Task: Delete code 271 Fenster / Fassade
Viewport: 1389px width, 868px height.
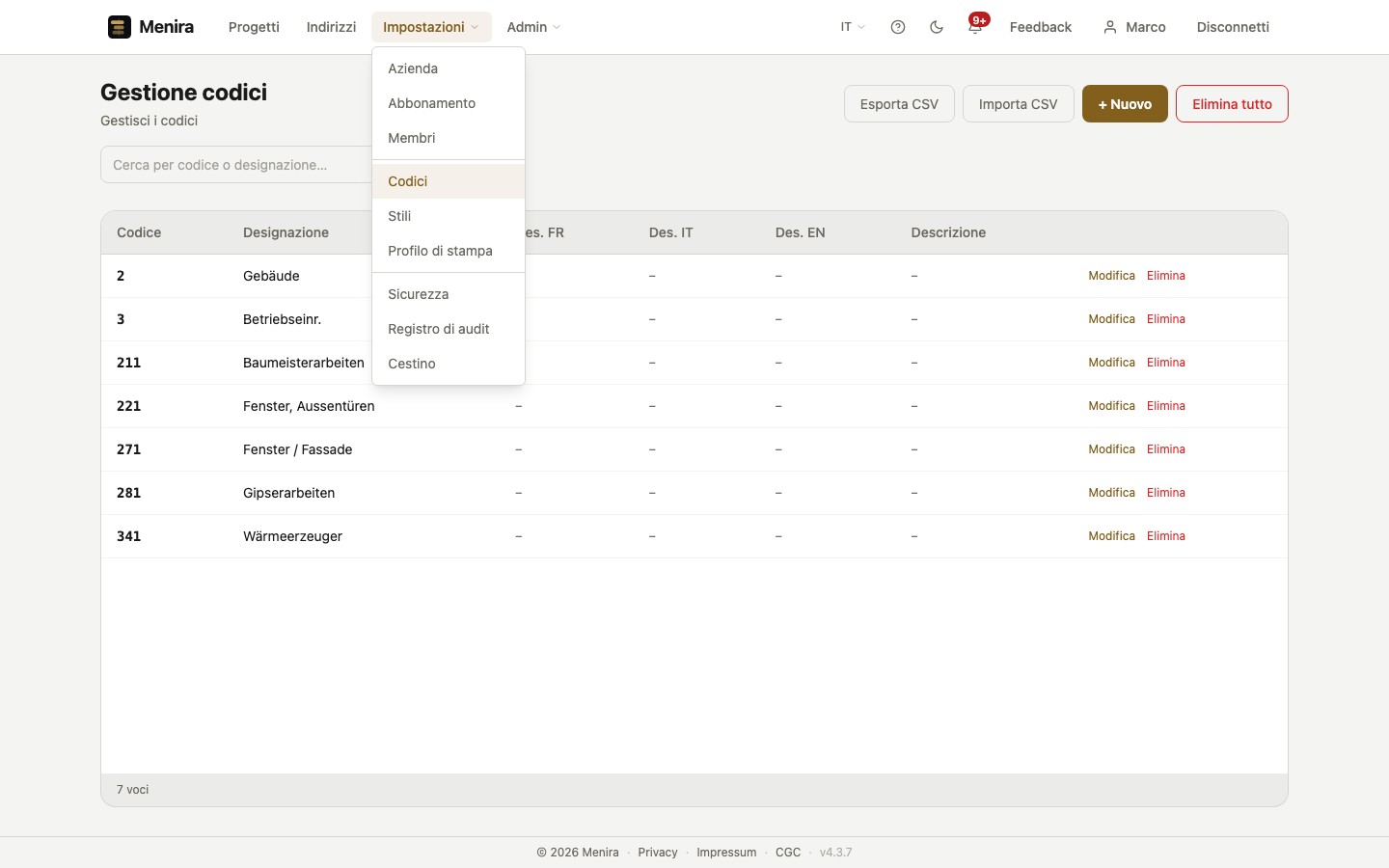Action: (1165, 449)
